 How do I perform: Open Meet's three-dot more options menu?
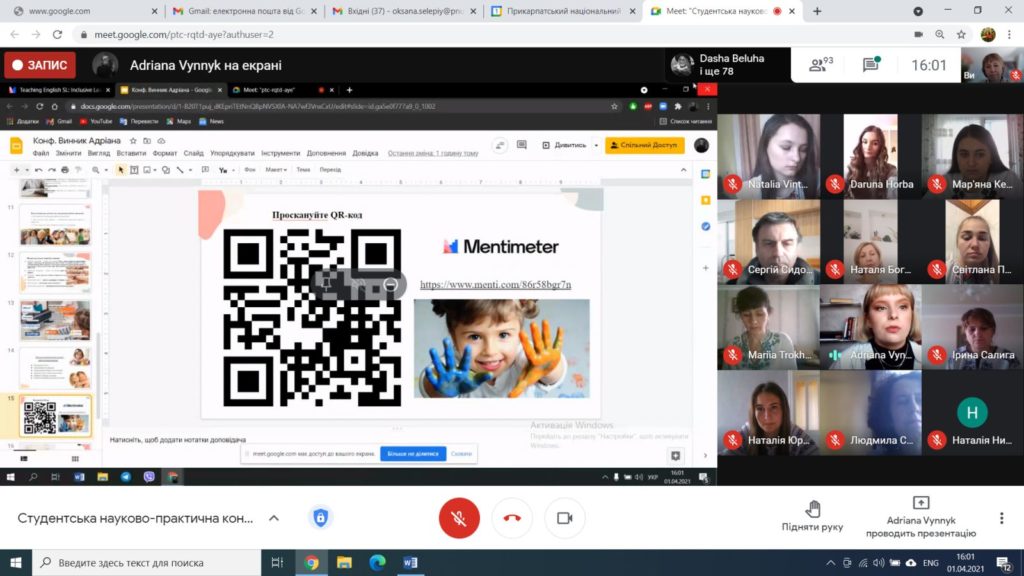click(1002, 518)
